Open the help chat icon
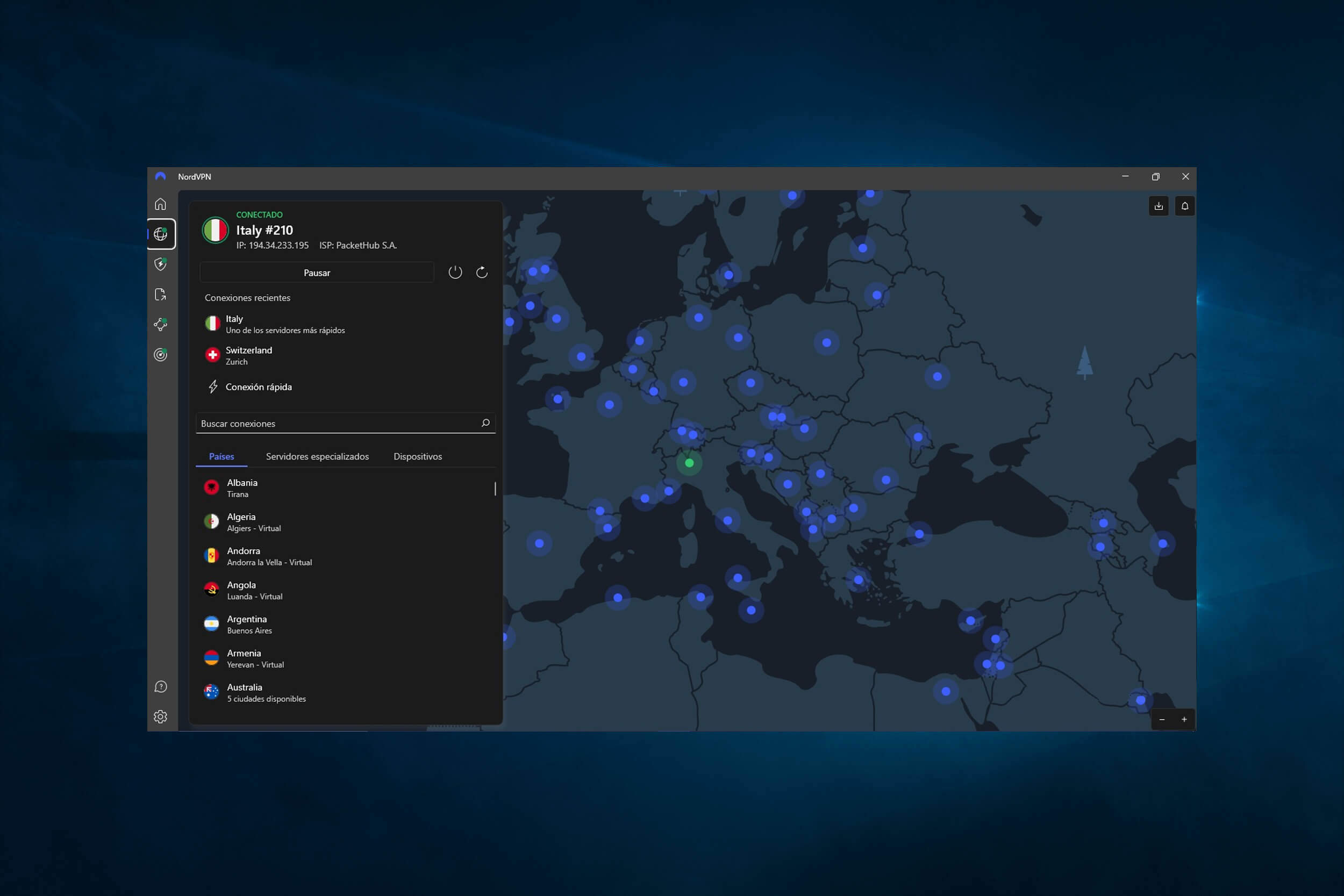This screenshot has height=896, width=1344. [x=161, y=686]
